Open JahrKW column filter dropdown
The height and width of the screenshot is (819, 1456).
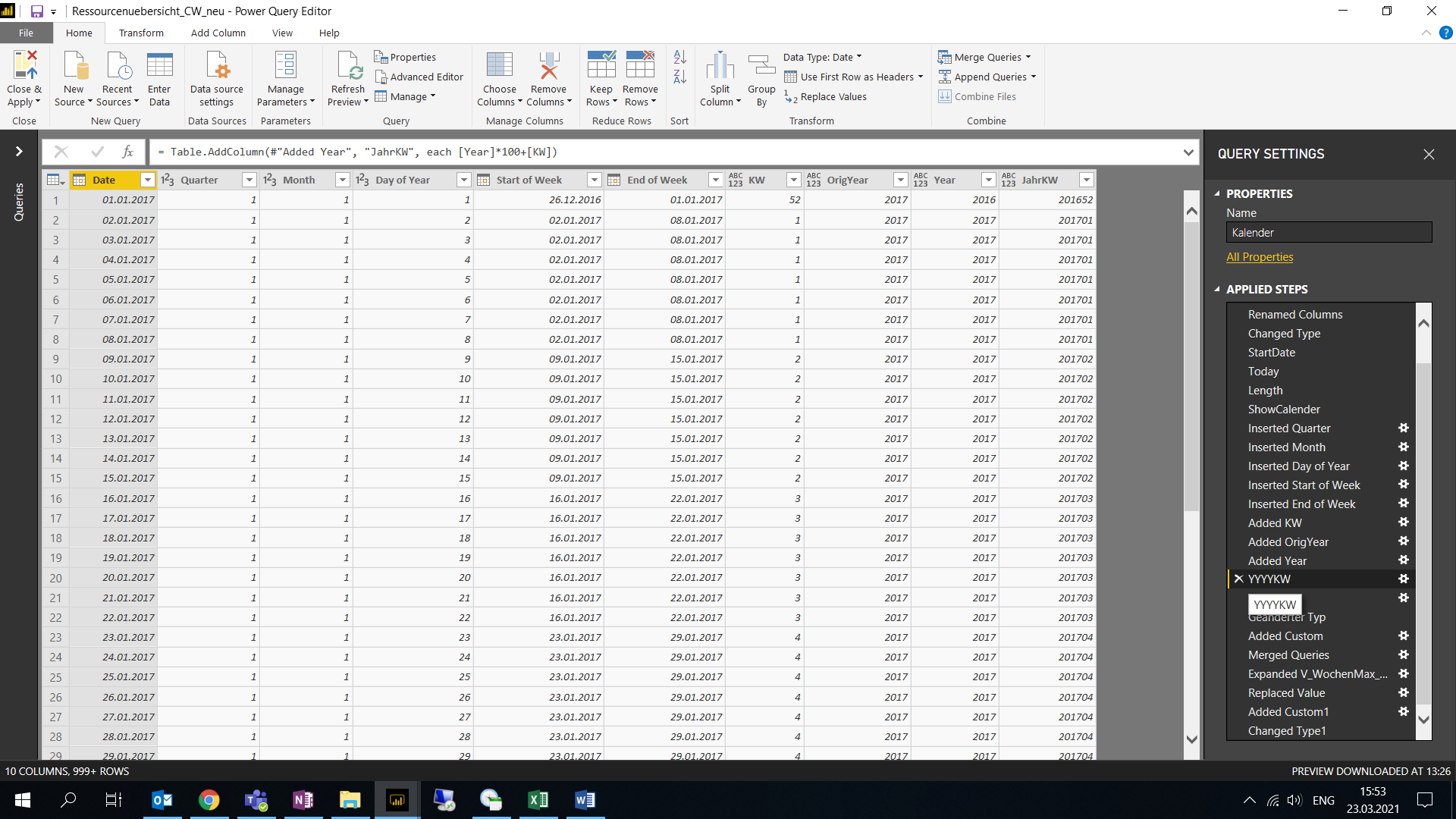(1087, 180)
